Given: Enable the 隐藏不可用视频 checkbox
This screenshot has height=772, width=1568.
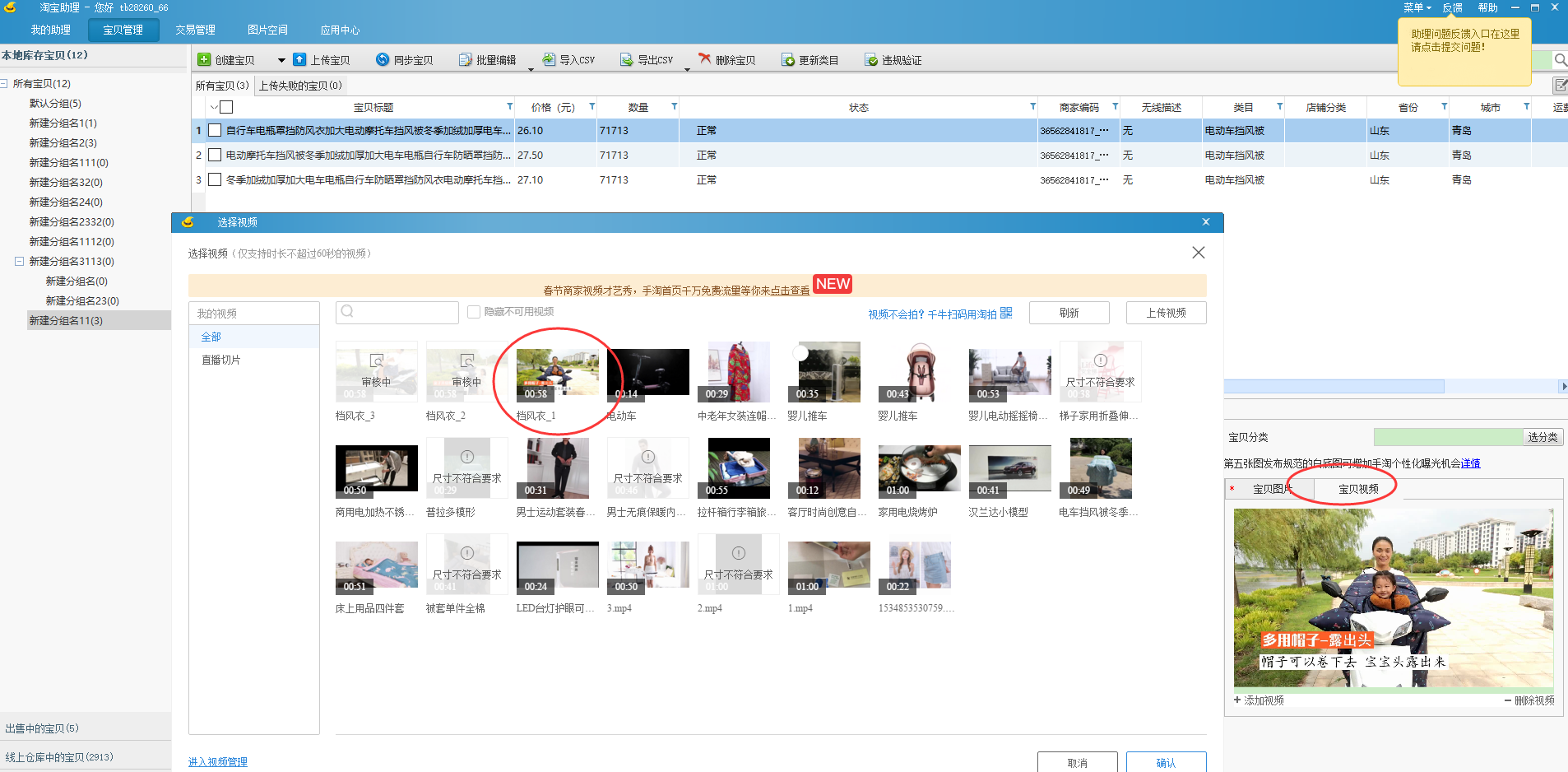Looking at the screenshot, I should [x=474, y=312].
